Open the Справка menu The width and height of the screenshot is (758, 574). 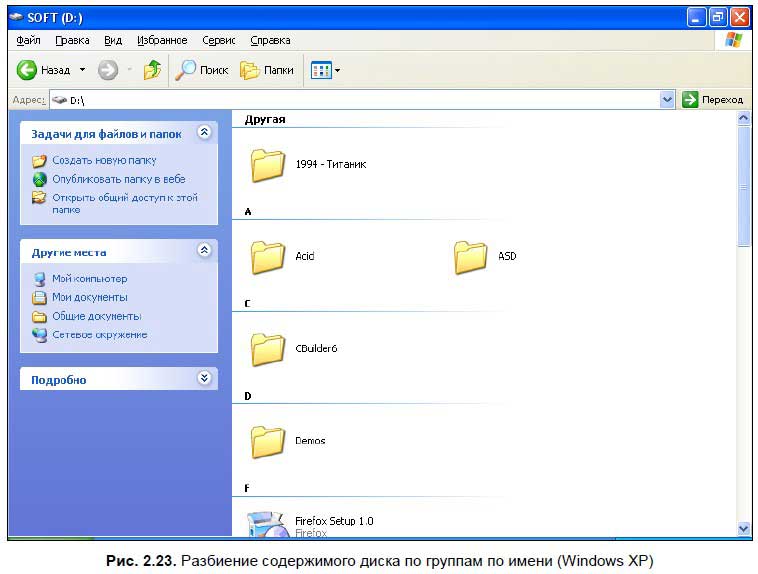[270, 41]
